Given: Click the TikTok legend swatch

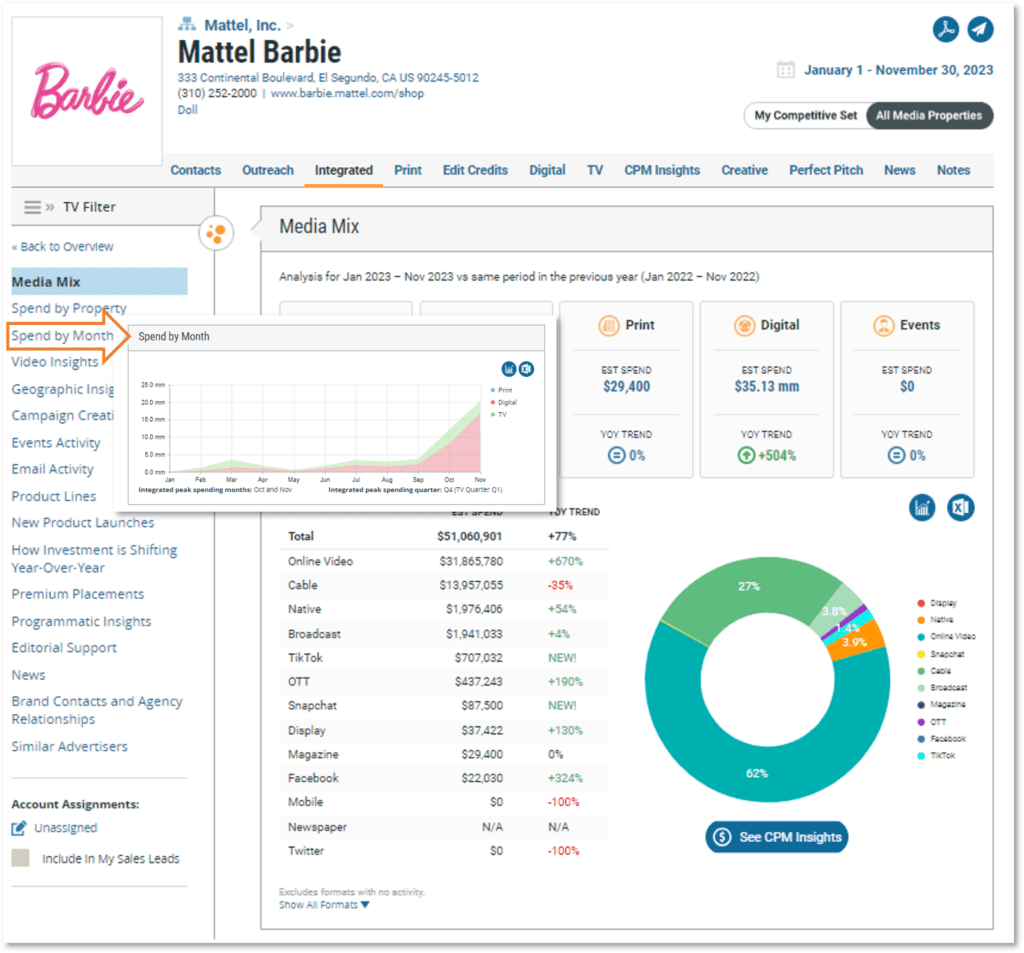Looking at the screenshot, I should pyautogui.click(x=921, y=756).
